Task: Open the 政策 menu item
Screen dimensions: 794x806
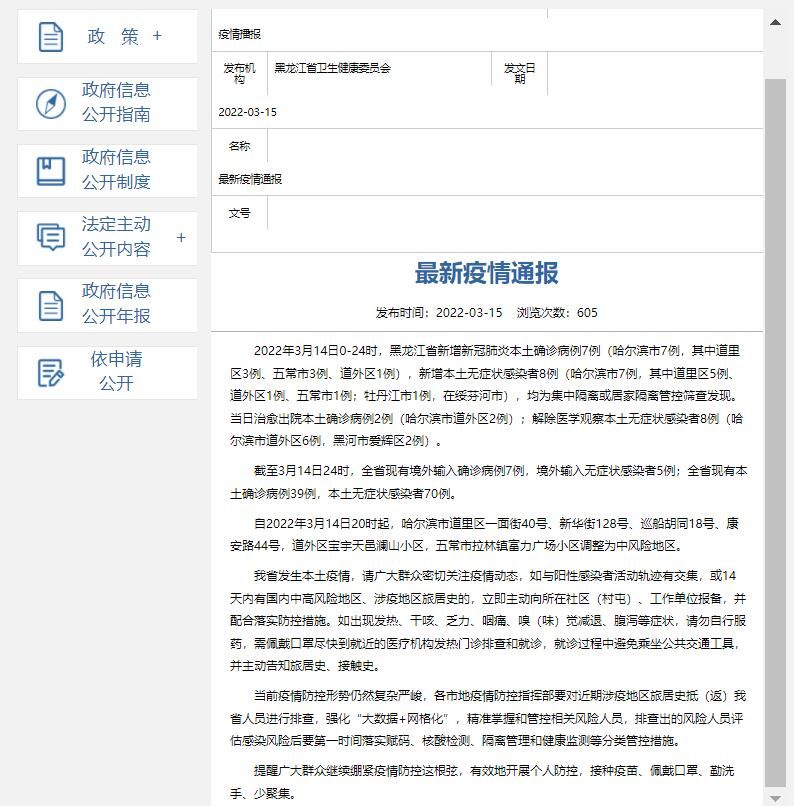Action: coord(113,36)
